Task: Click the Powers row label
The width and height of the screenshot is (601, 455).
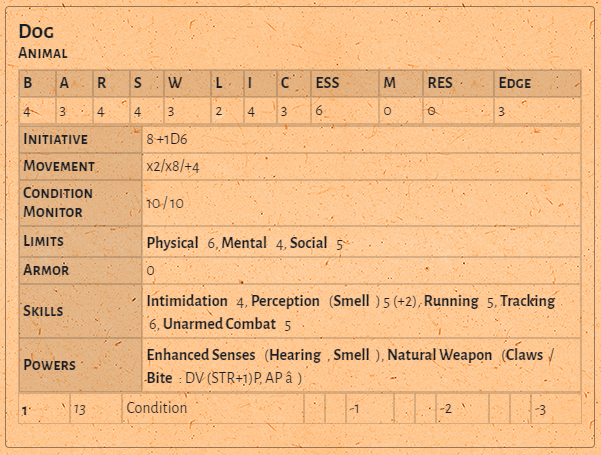Action: click(49, 366)
